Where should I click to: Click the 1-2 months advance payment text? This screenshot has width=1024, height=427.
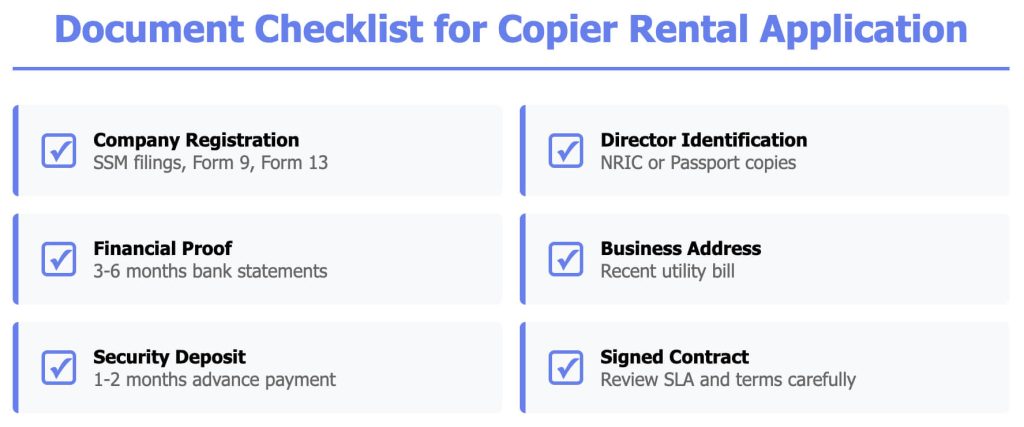pos(214,379)
